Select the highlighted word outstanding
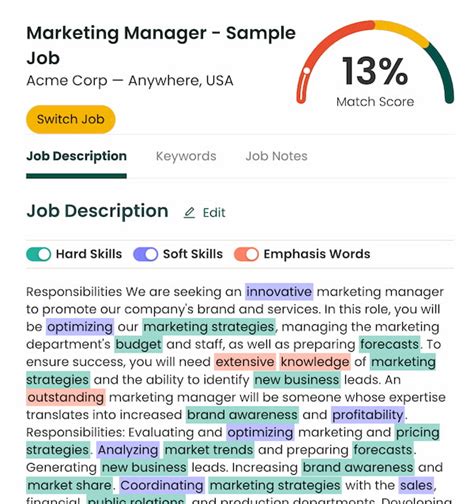Screen dimensions: 474x504 click(66, 397)
